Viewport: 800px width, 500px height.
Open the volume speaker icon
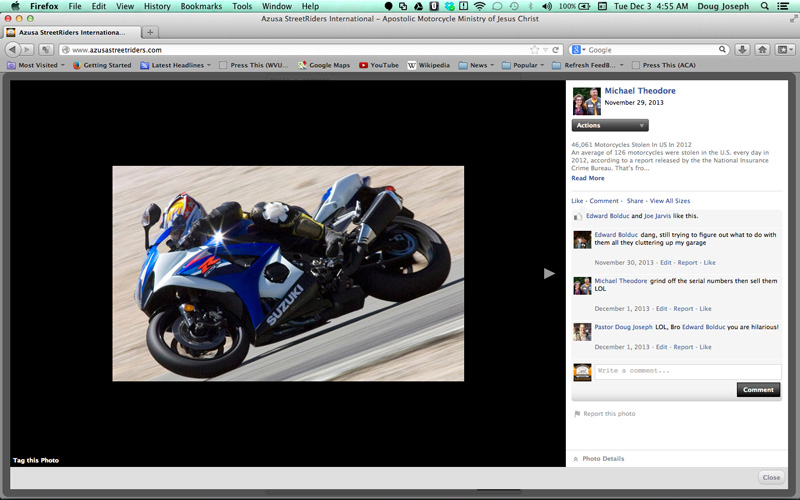pos(547,6)
